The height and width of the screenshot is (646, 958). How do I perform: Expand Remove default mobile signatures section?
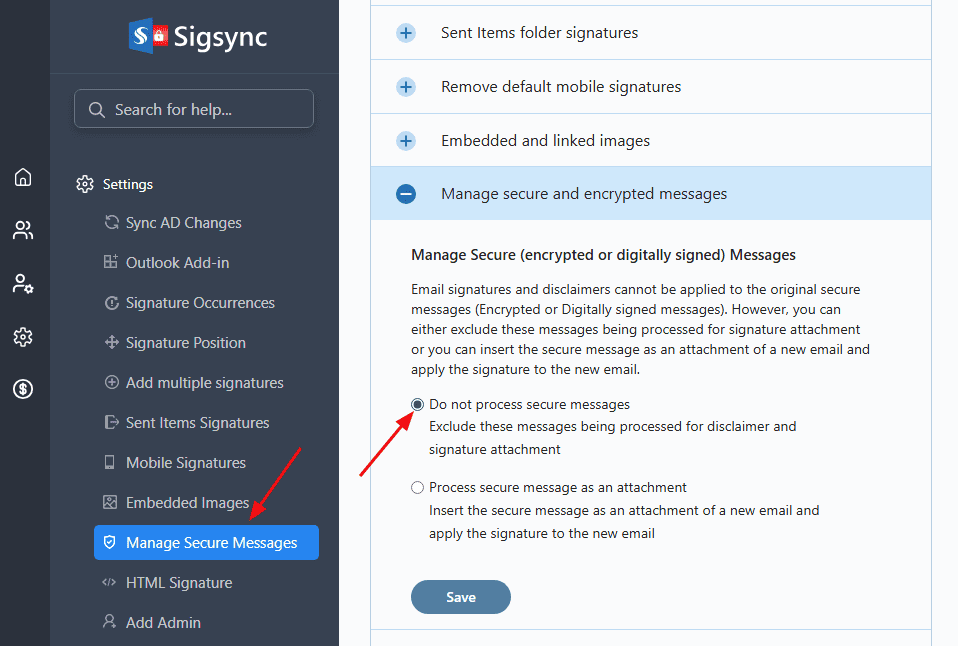pos(406,87)
